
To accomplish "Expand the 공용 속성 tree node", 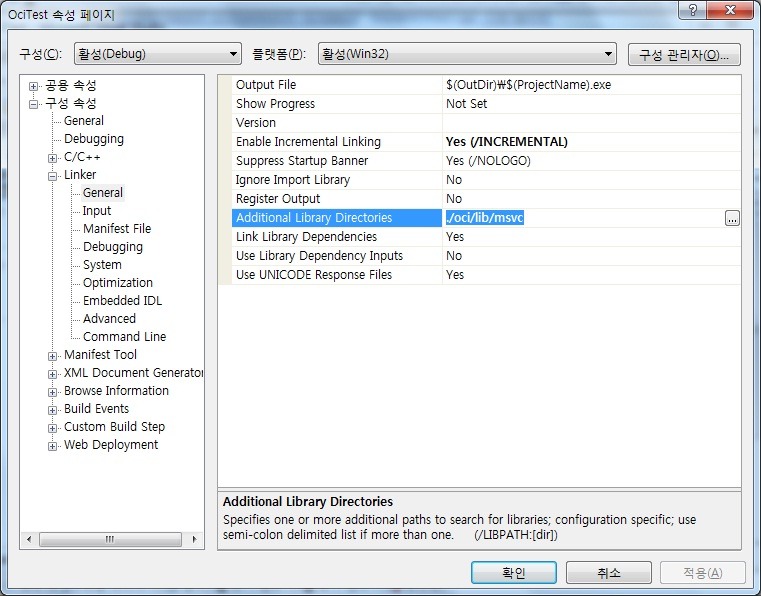I will pos(34,86).
